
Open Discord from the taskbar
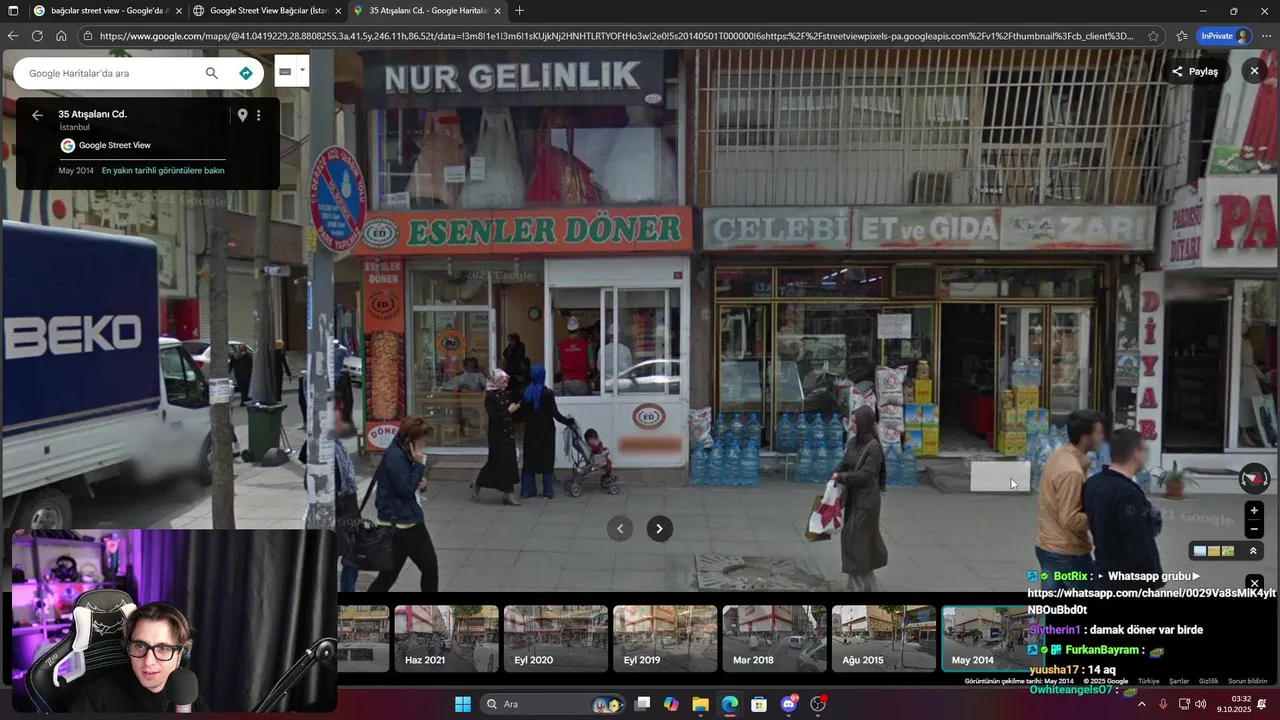pos(789,704)
